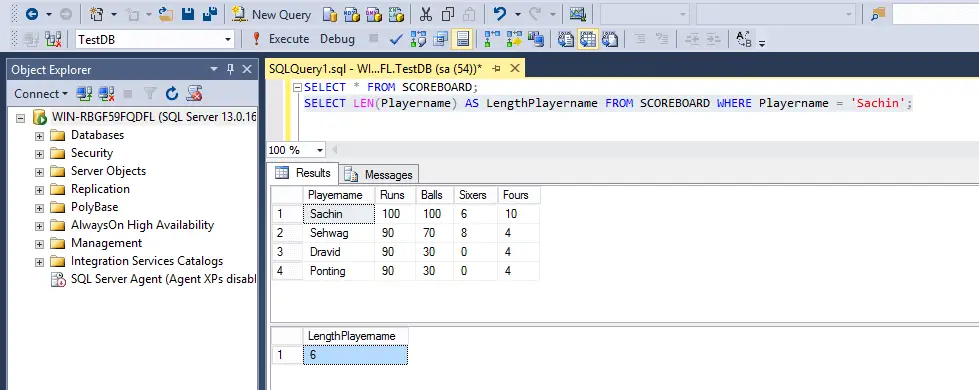The image size is (979, 390).
Task: Expand the Replication folder
Action: (39, 190)
